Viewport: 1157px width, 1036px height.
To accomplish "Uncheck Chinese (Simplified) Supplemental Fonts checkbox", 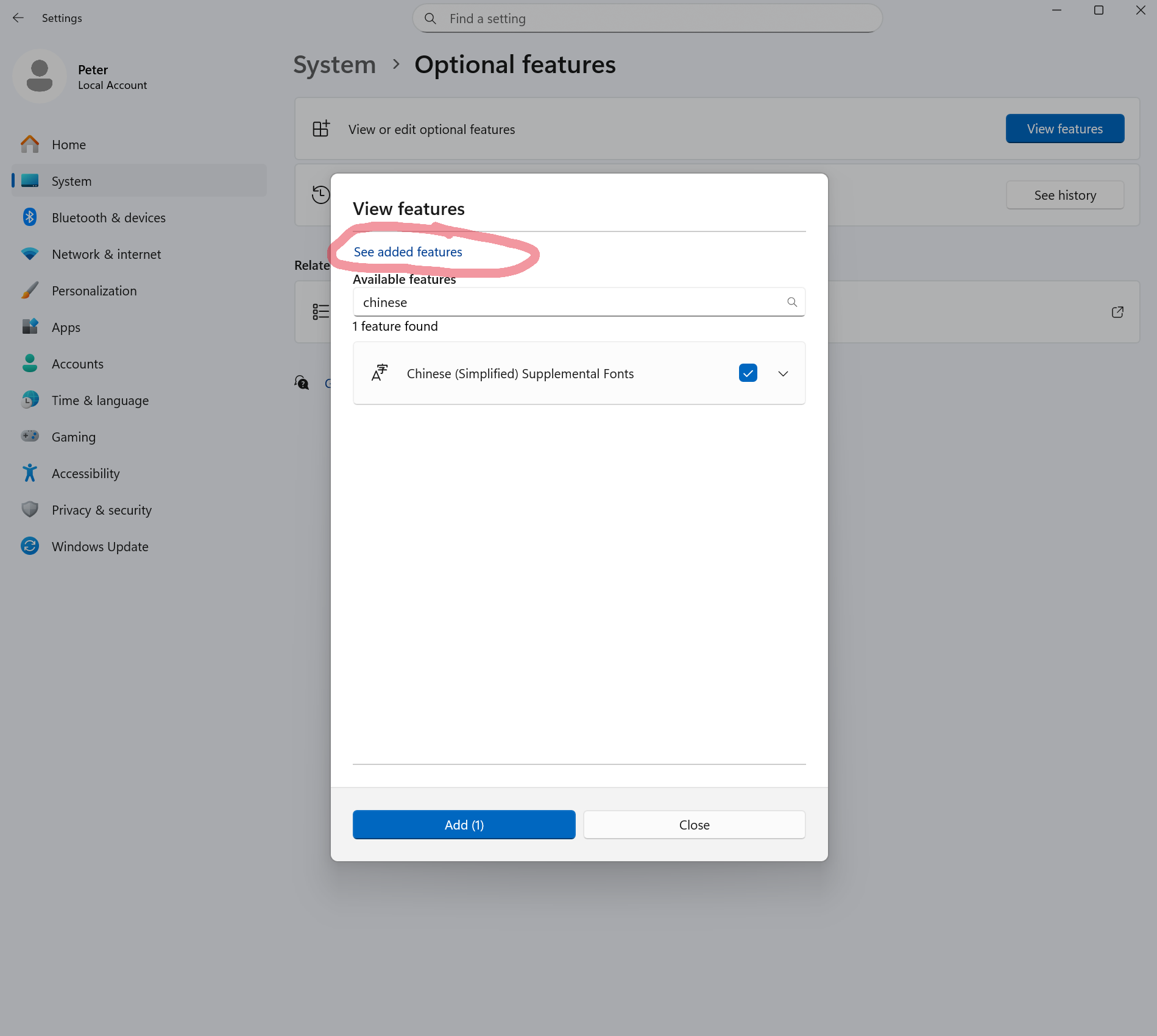I will 748,373.
